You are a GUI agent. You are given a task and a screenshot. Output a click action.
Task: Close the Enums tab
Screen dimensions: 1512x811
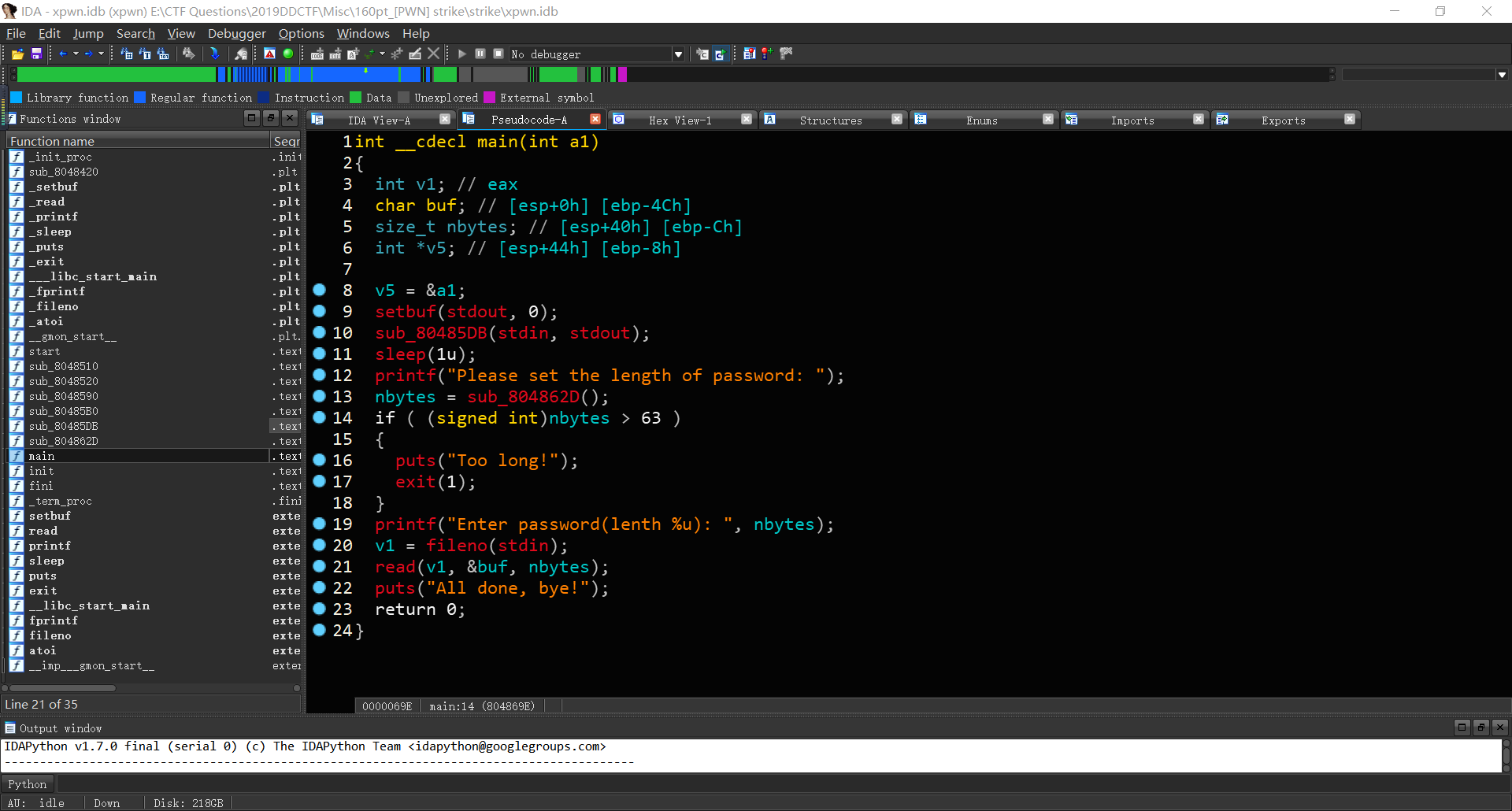[1048, 119]
